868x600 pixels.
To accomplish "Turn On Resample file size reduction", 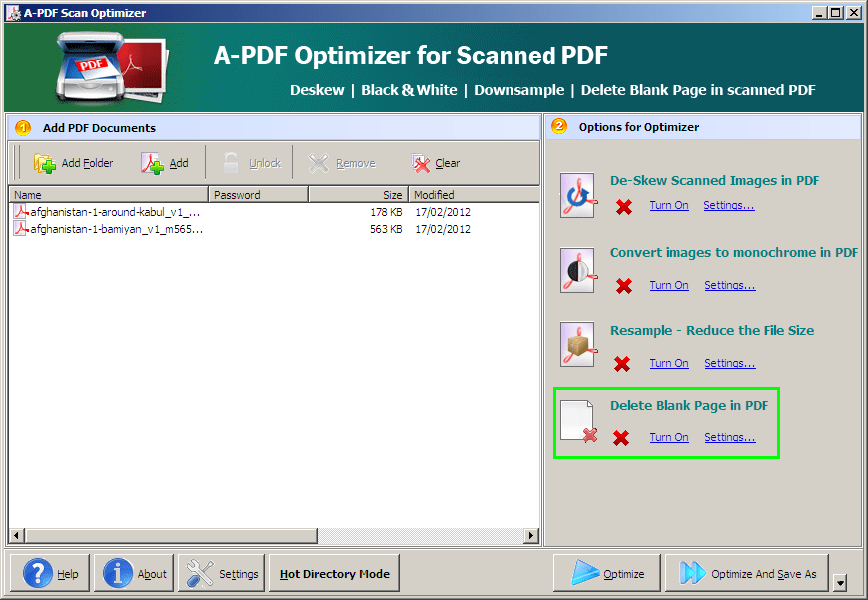I will point(669,363).
